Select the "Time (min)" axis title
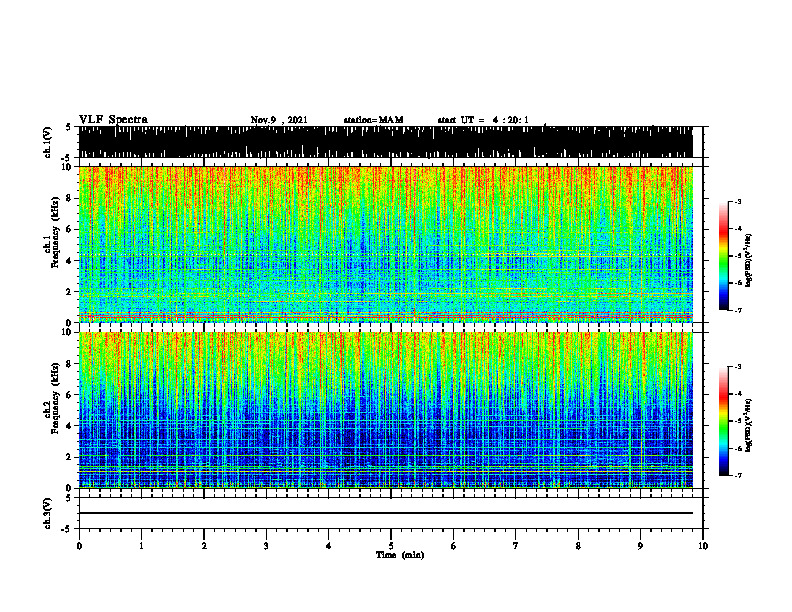The image size is (792, 612). click(400, 555)
